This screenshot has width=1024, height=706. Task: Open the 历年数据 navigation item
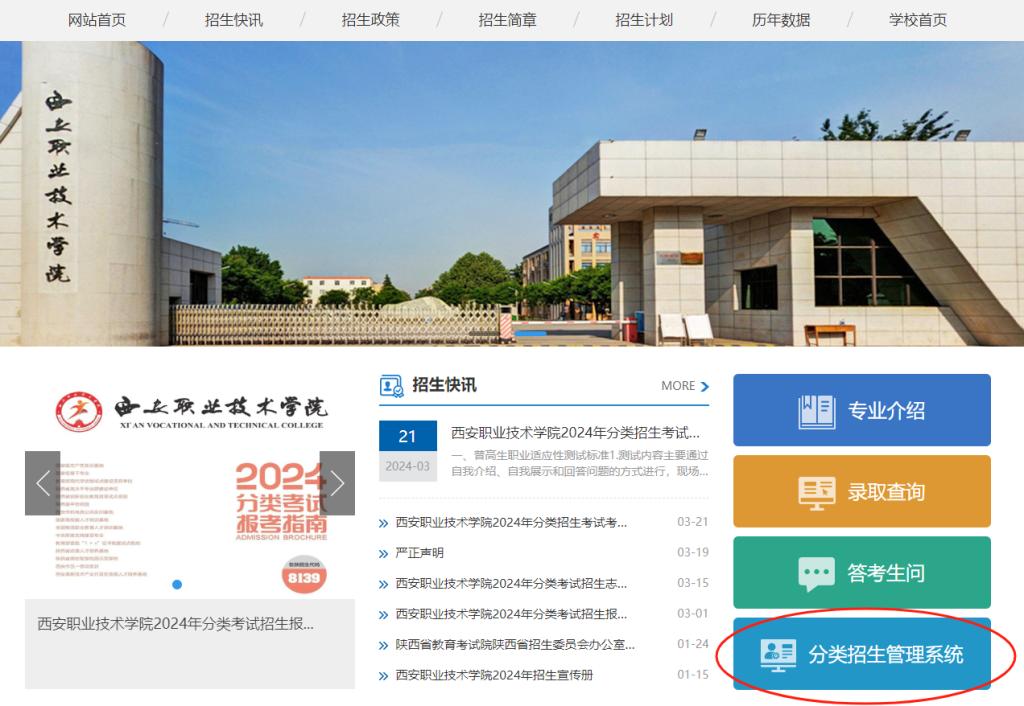(x=781, y=20)
